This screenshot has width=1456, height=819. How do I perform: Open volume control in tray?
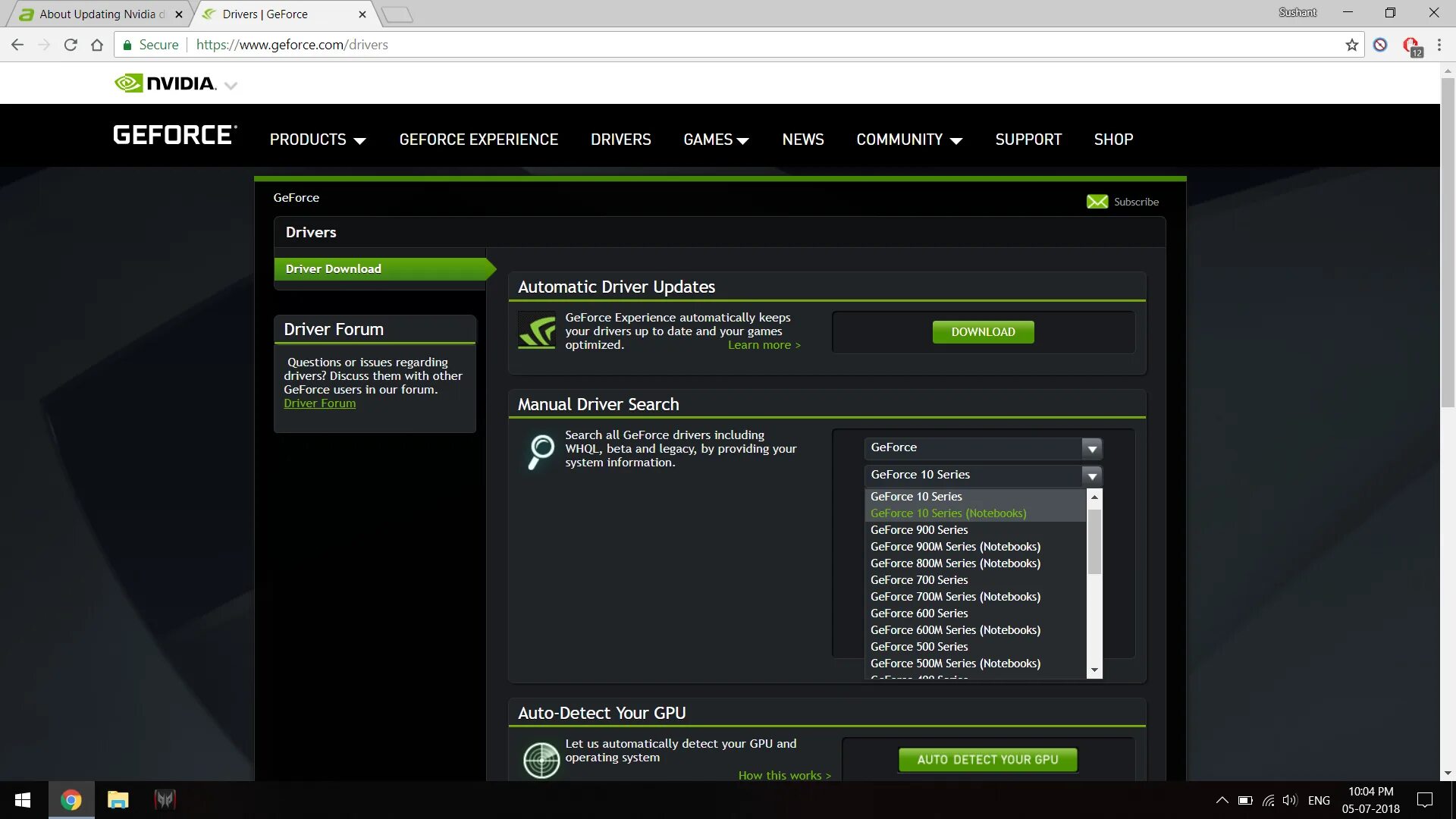click(x=1290, y=800)
